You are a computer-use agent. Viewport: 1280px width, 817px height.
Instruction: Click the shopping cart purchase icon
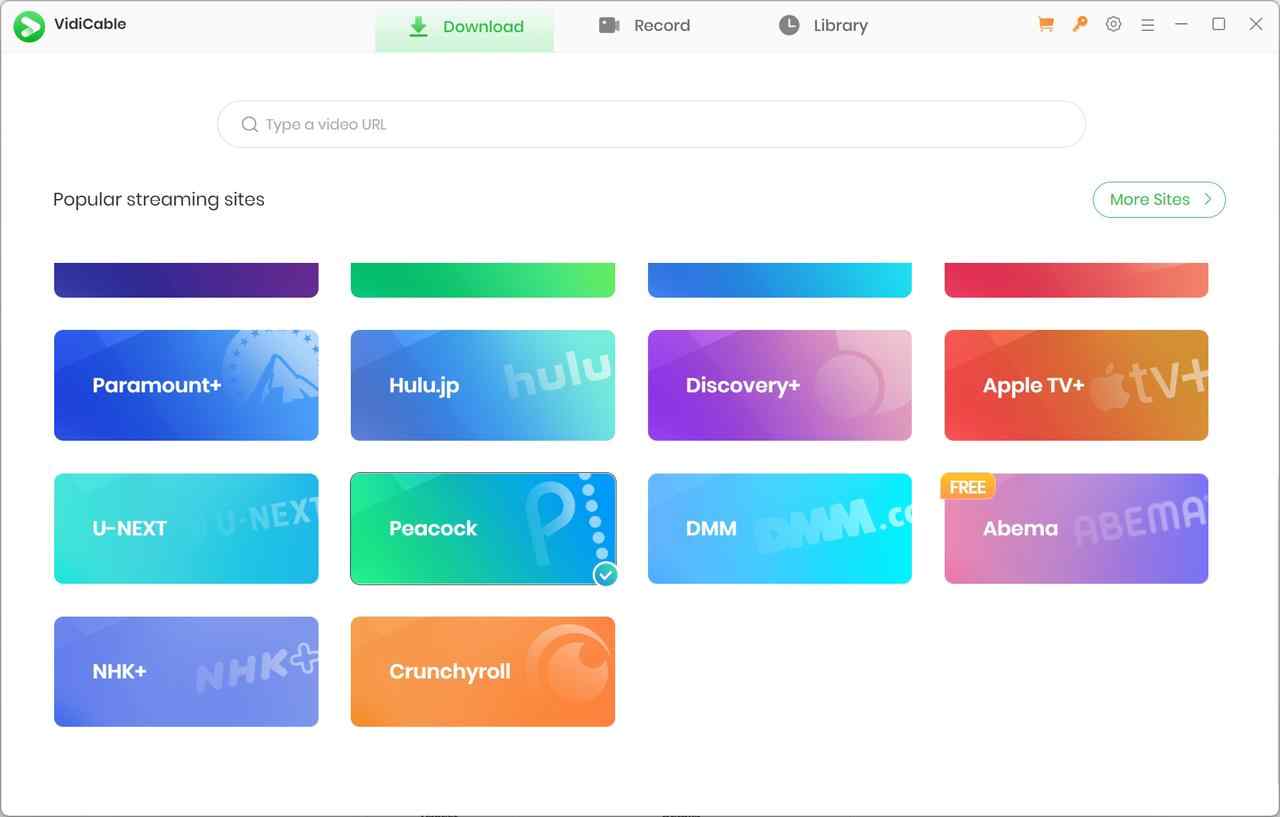point(1046,25)
